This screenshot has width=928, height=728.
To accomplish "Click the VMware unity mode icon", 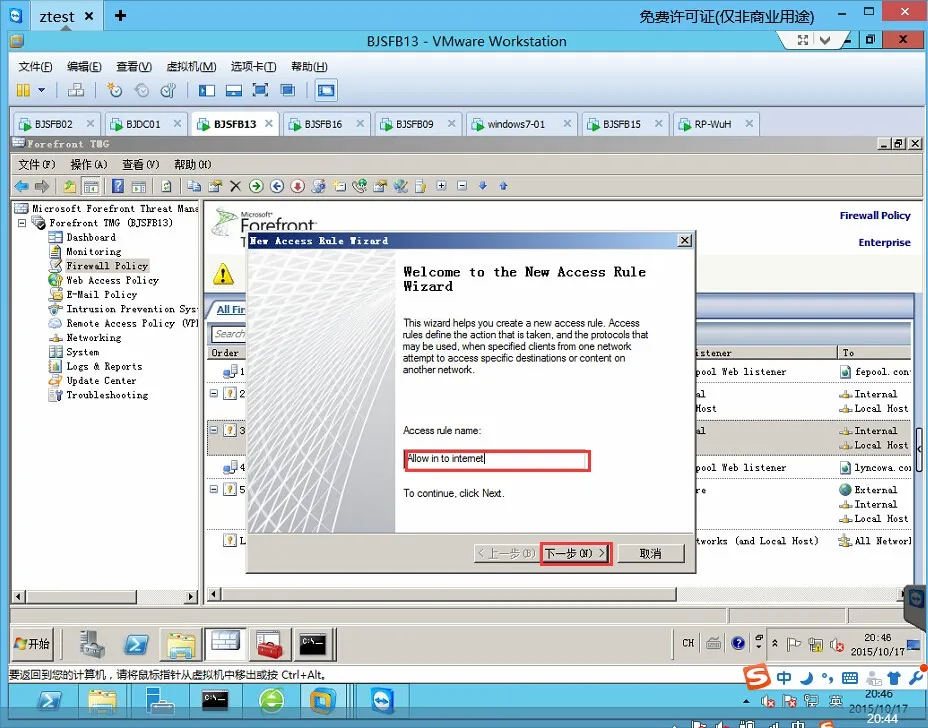I will click(288, 90).
